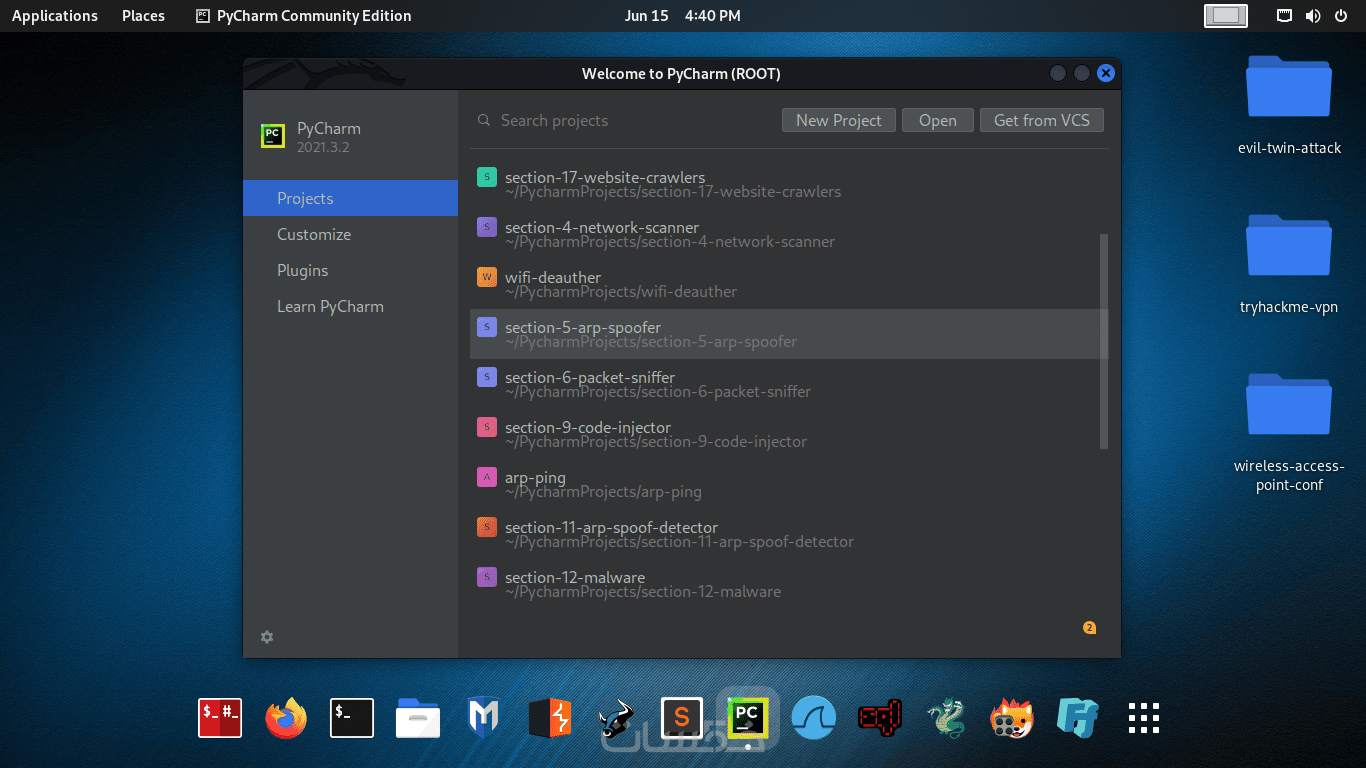Viewport: 1366px width, 768px height.
Task: Open the Applications menu
Action: click(x=55, y=16)
